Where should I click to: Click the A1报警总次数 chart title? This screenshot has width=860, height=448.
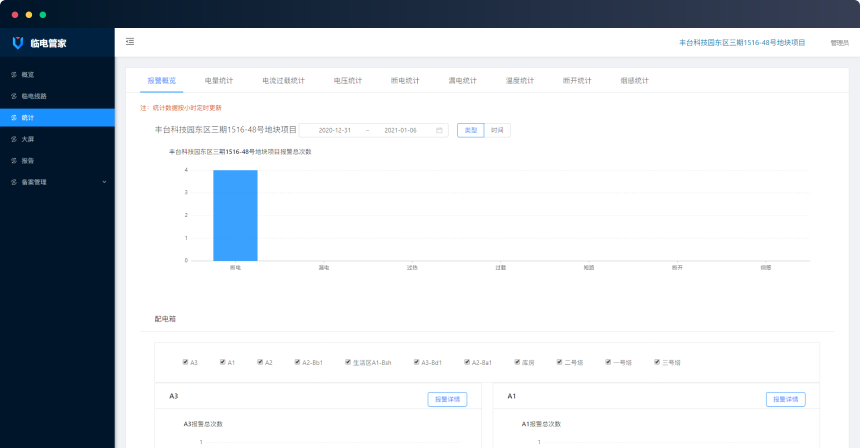click(541, 424)
